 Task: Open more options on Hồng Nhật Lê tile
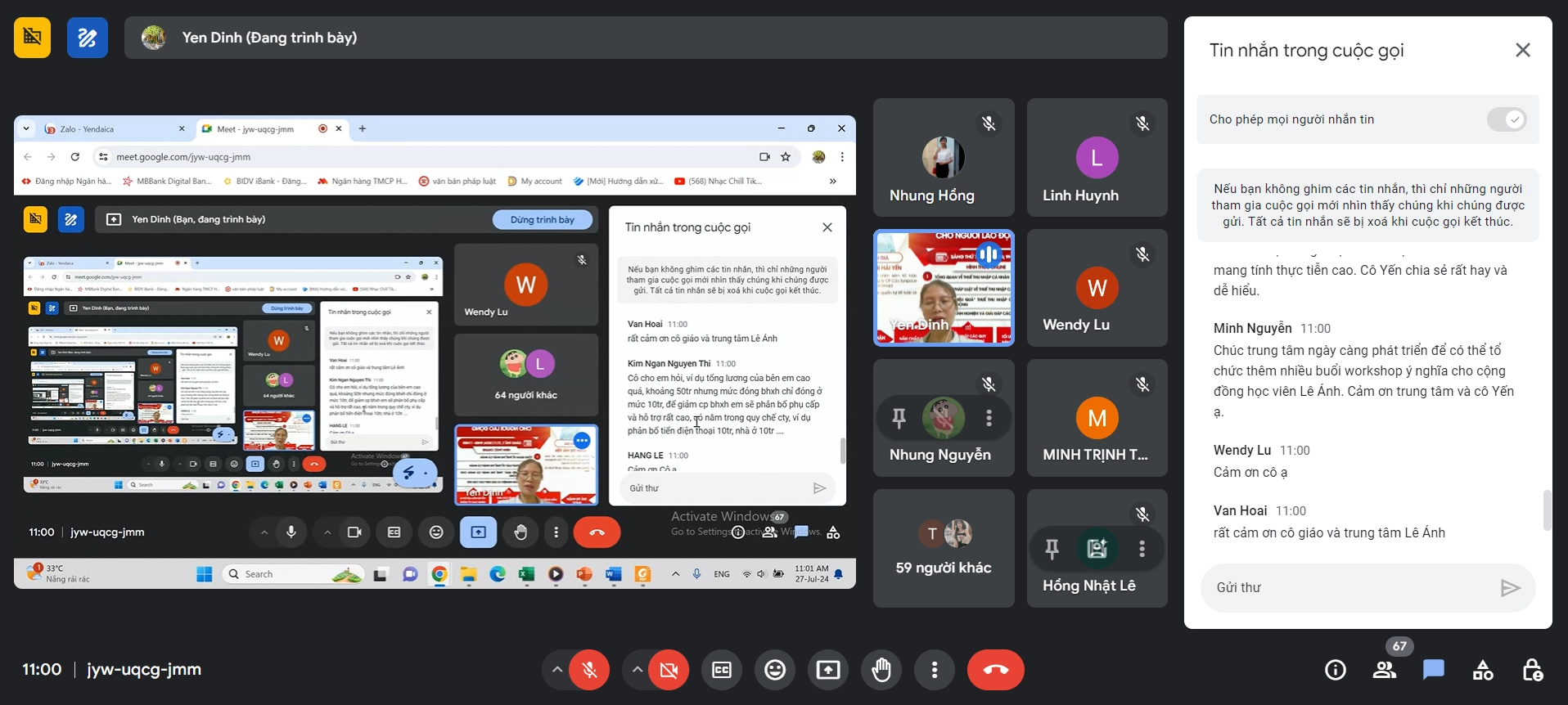[x=1142, y=549]
